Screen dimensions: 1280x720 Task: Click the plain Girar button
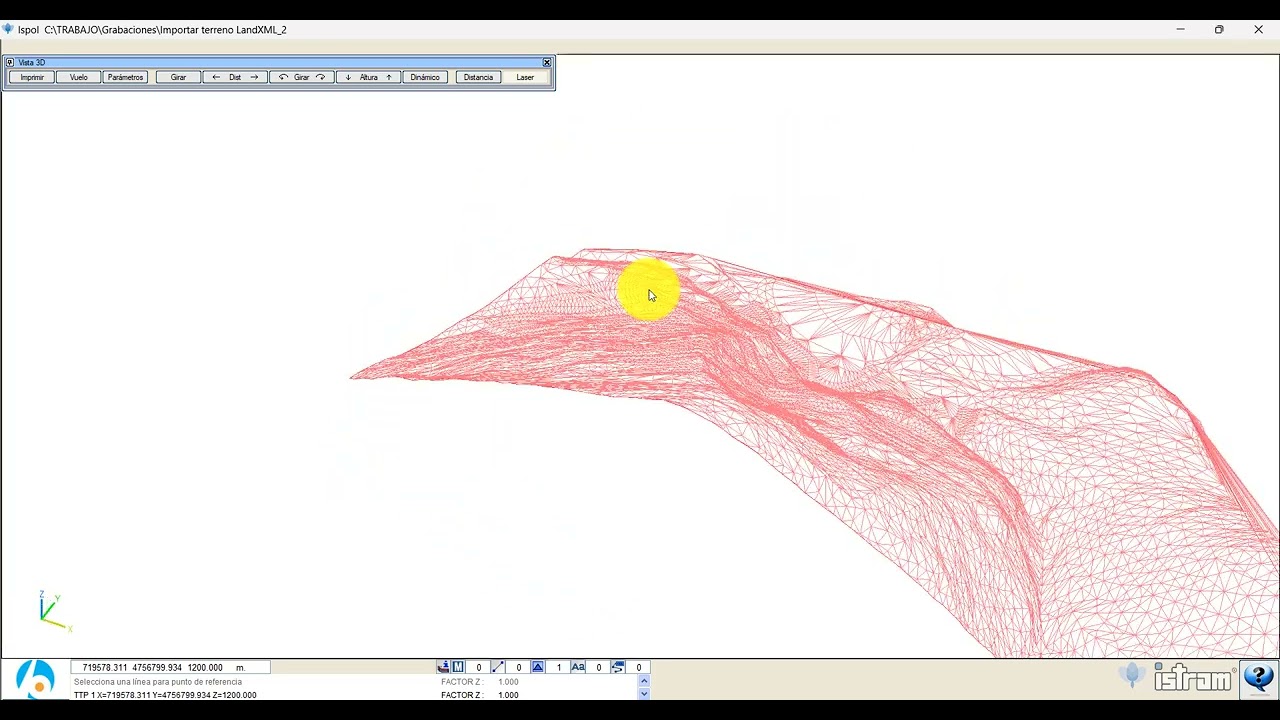point(178,77)
